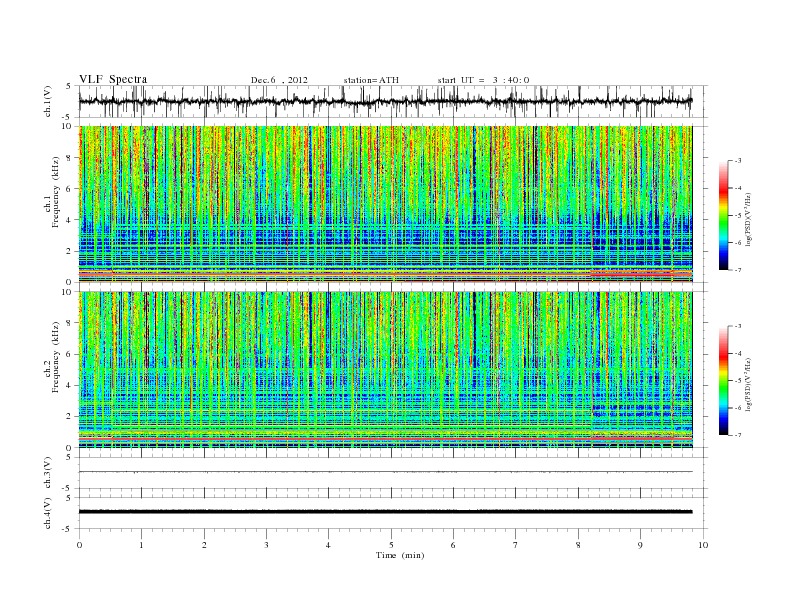This screenshot has width=792, height=612.
Task: Click time axis tick label '3'
Action: pyautogui.click(x=266, y=545)
